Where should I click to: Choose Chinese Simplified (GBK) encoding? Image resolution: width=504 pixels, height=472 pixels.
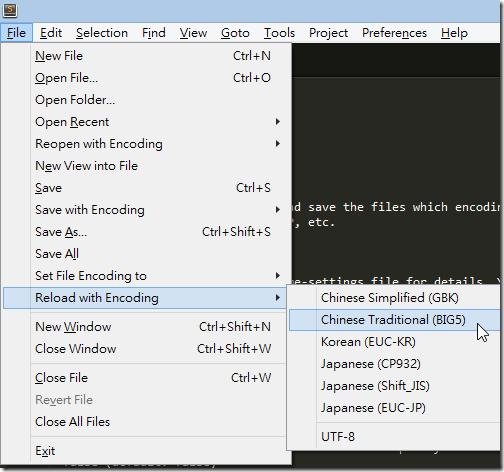point(394,298)
